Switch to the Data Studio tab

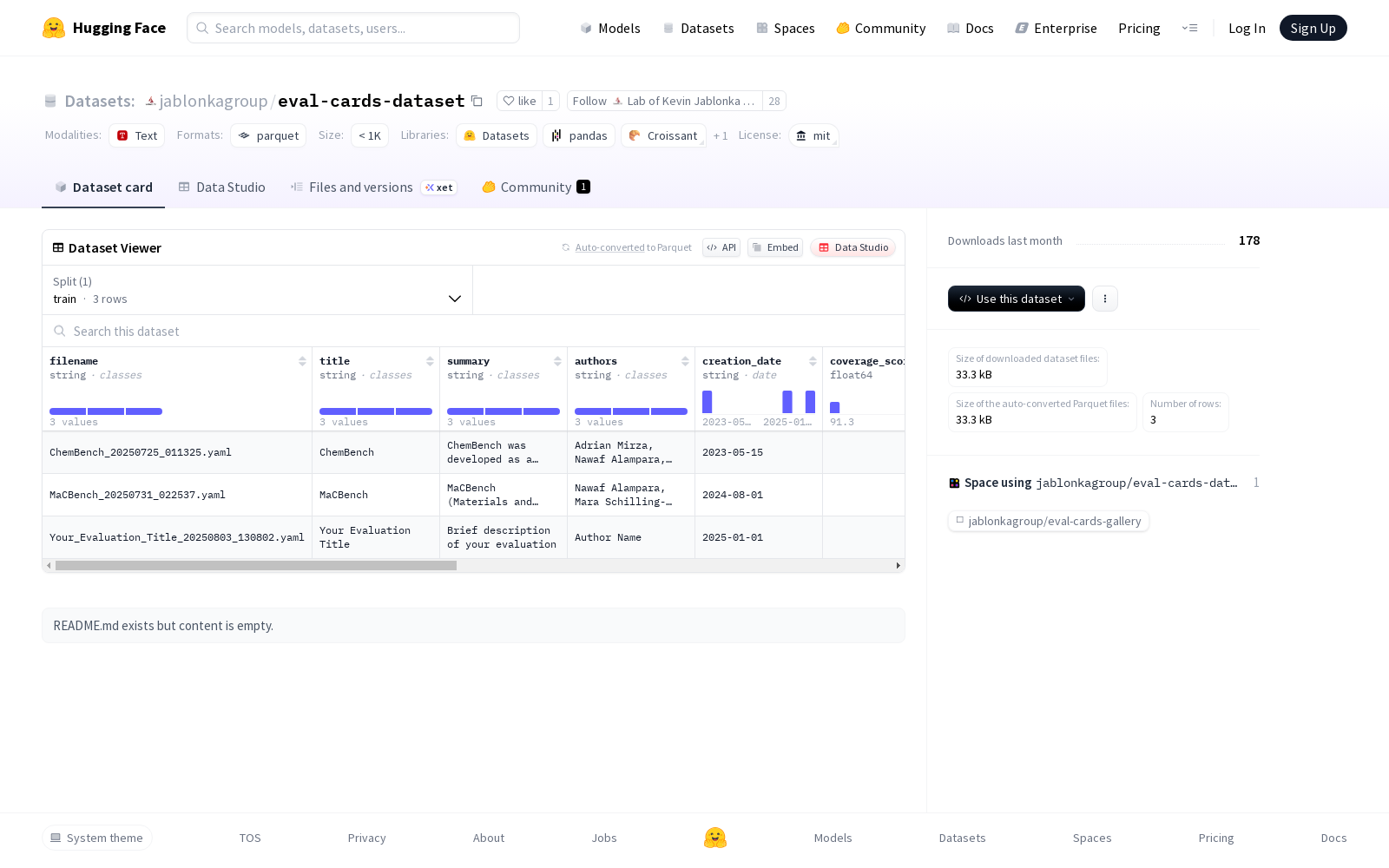tap(222, 187)
